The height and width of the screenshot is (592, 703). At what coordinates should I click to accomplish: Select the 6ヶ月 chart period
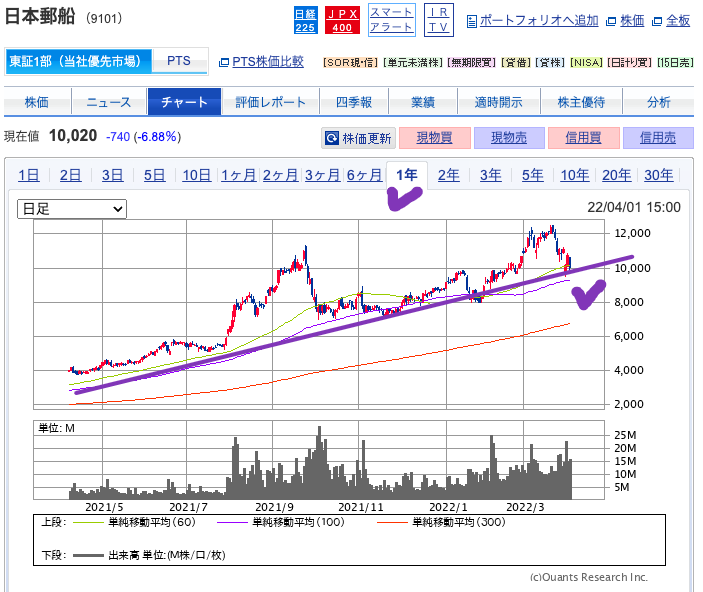[365, 175]
